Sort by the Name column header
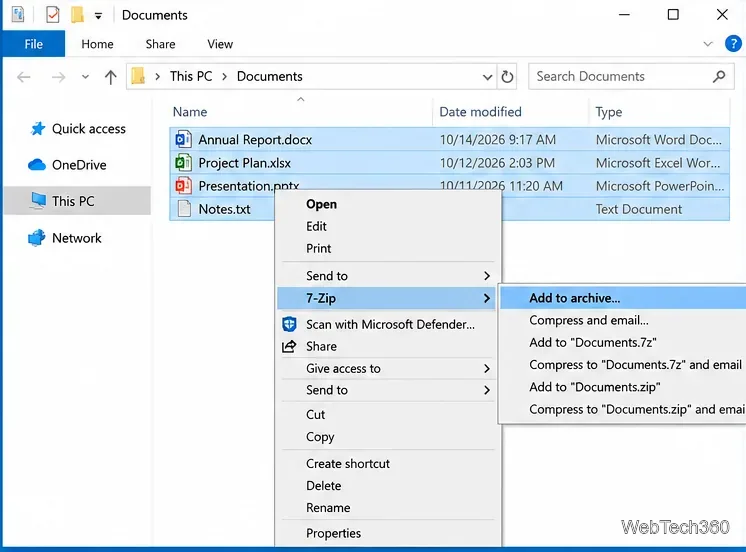This screenshot has height=552, width=746. coord(301,112)
